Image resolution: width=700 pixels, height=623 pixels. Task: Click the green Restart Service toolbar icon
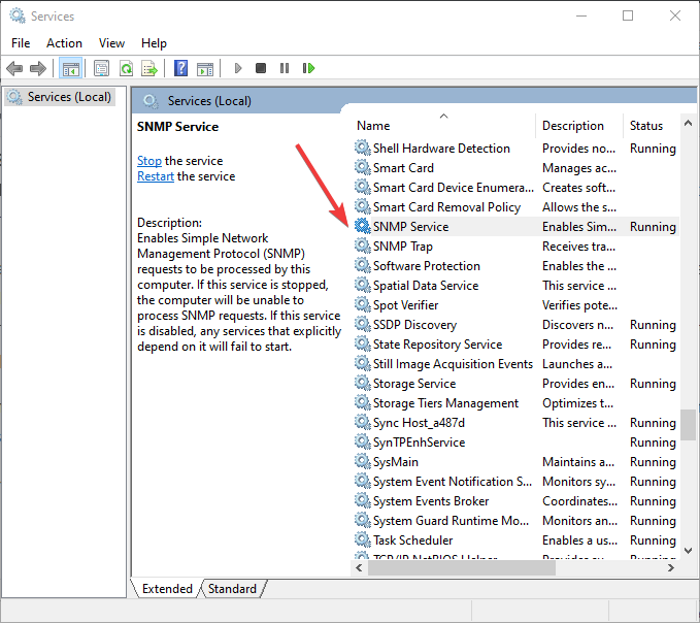click(x=309, y=68)
